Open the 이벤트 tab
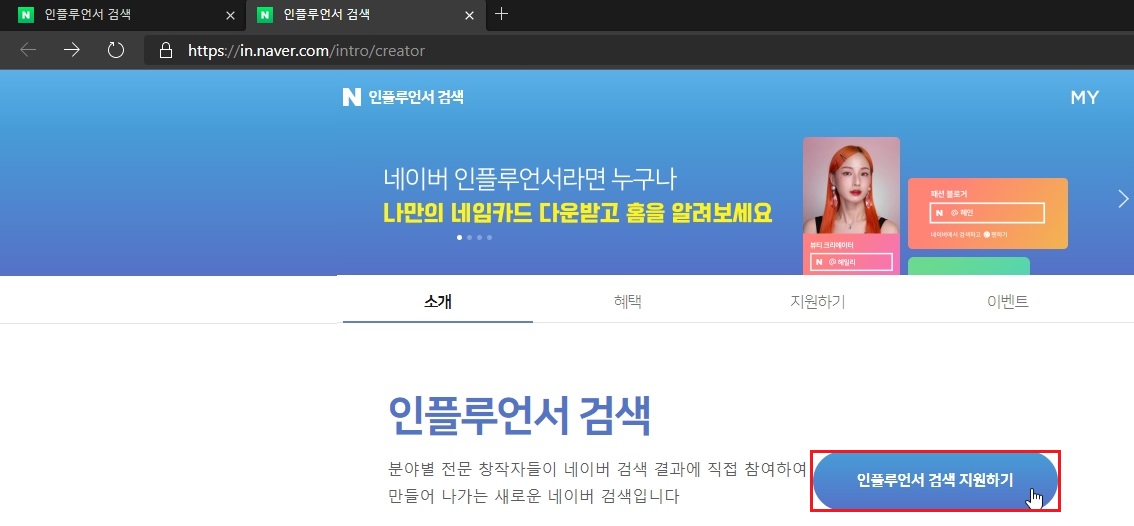 (1007, 302)
